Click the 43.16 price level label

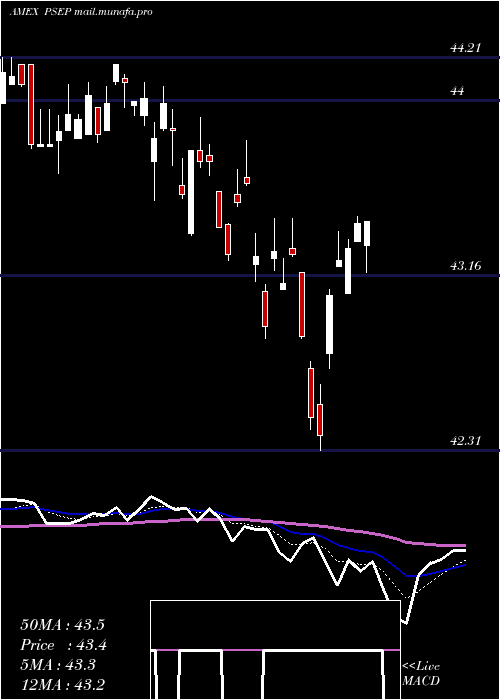466,266
